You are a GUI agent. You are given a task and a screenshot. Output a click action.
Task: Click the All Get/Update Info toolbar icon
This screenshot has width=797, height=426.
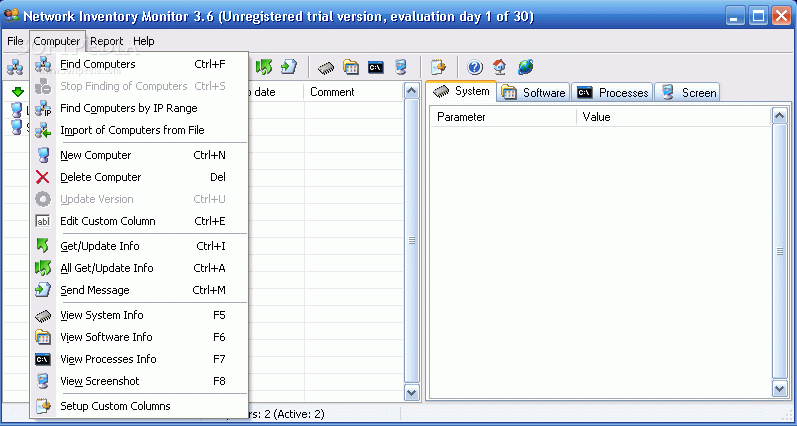[263, 67]
